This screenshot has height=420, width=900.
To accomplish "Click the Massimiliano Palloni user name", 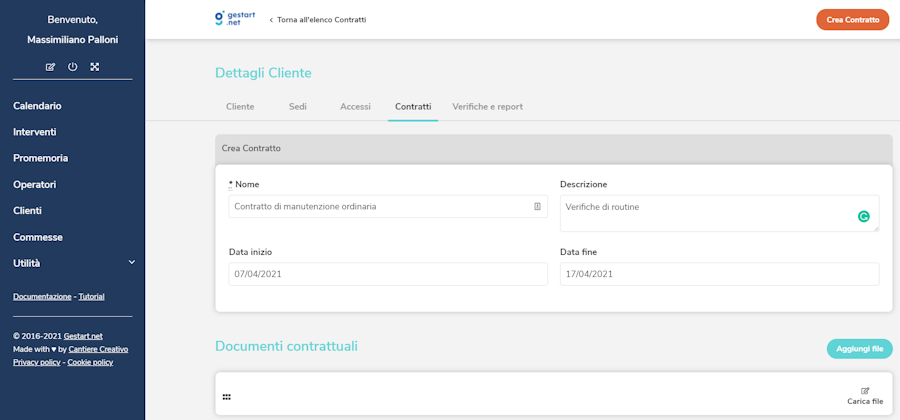I will point(72,40).
